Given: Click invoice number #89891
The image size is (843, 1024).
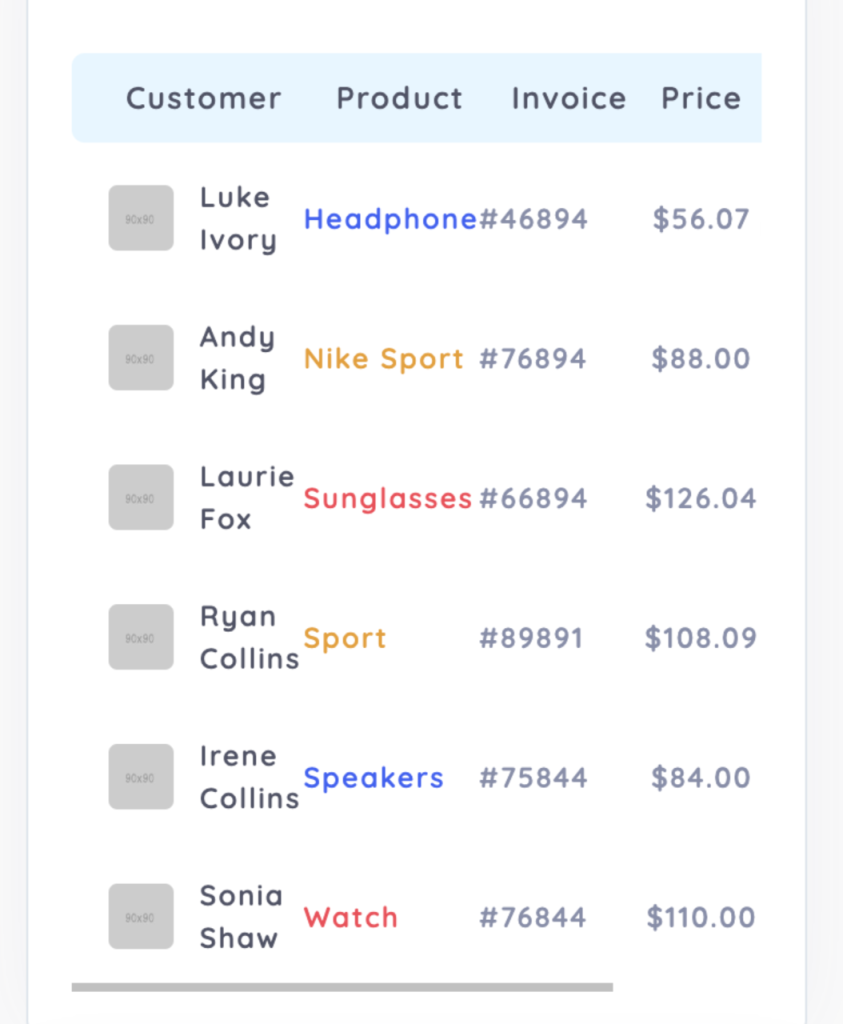Looking at the screenshot, I should click(x=531, y=638).
